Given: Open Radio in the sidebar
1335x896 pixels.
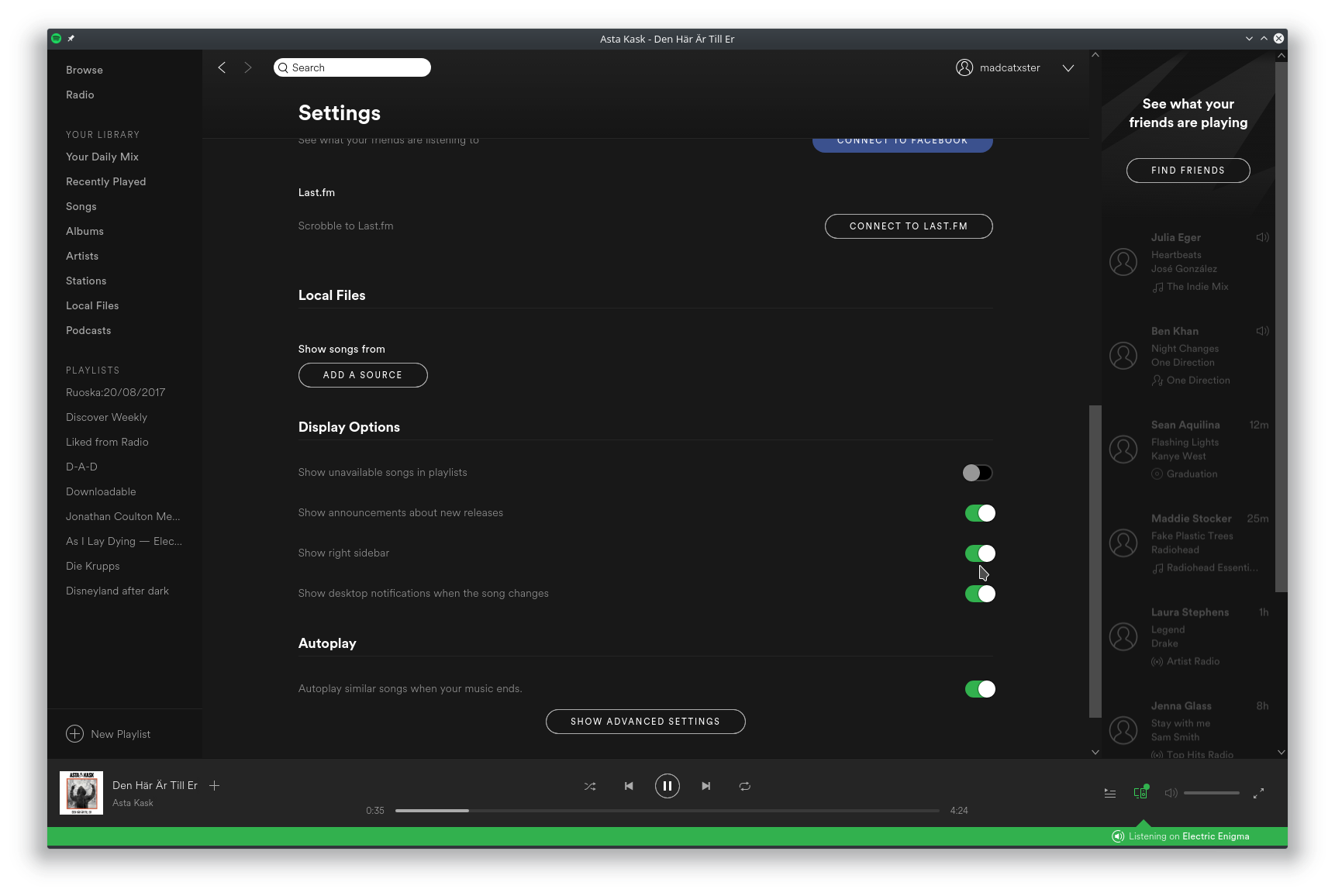Looking at the screenshot, I should 80,95.
